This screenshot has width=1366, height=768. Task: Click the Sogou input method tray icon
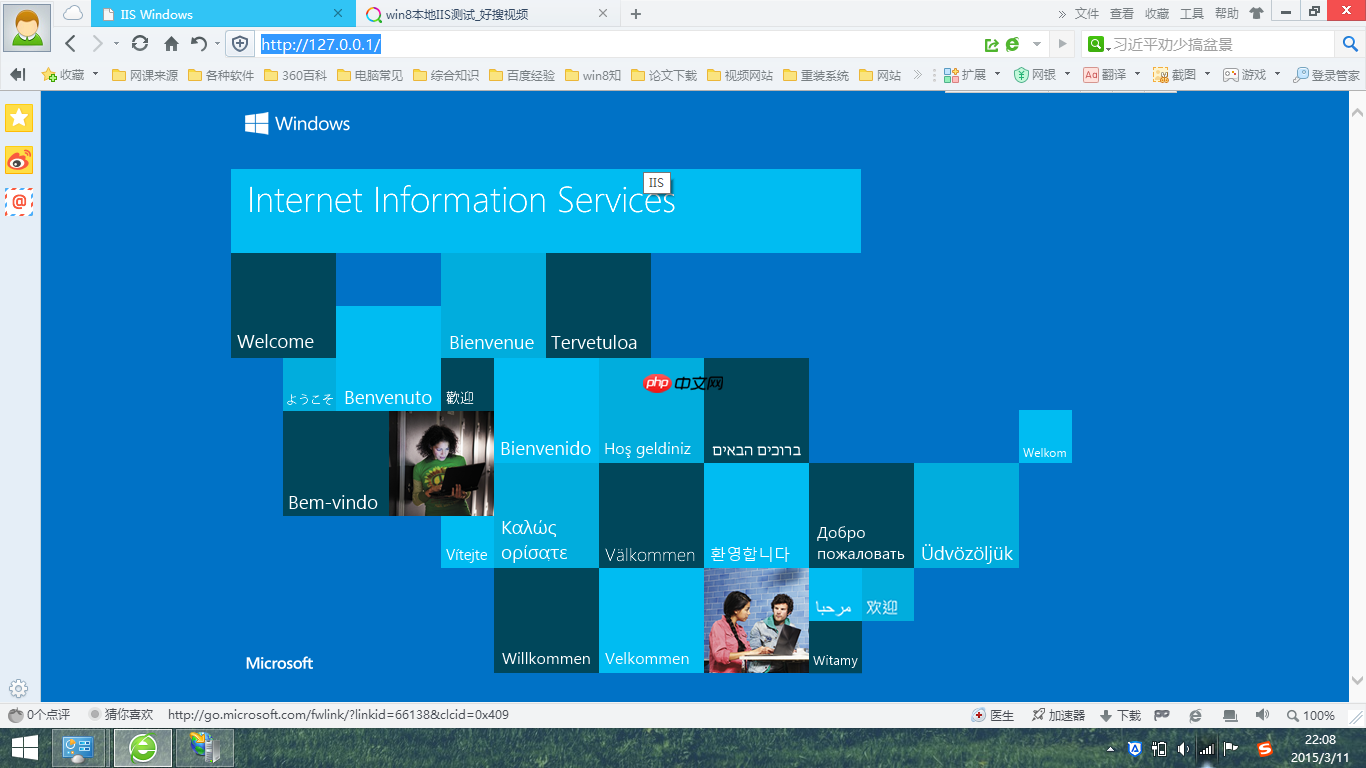click(x=1264, y=748)
